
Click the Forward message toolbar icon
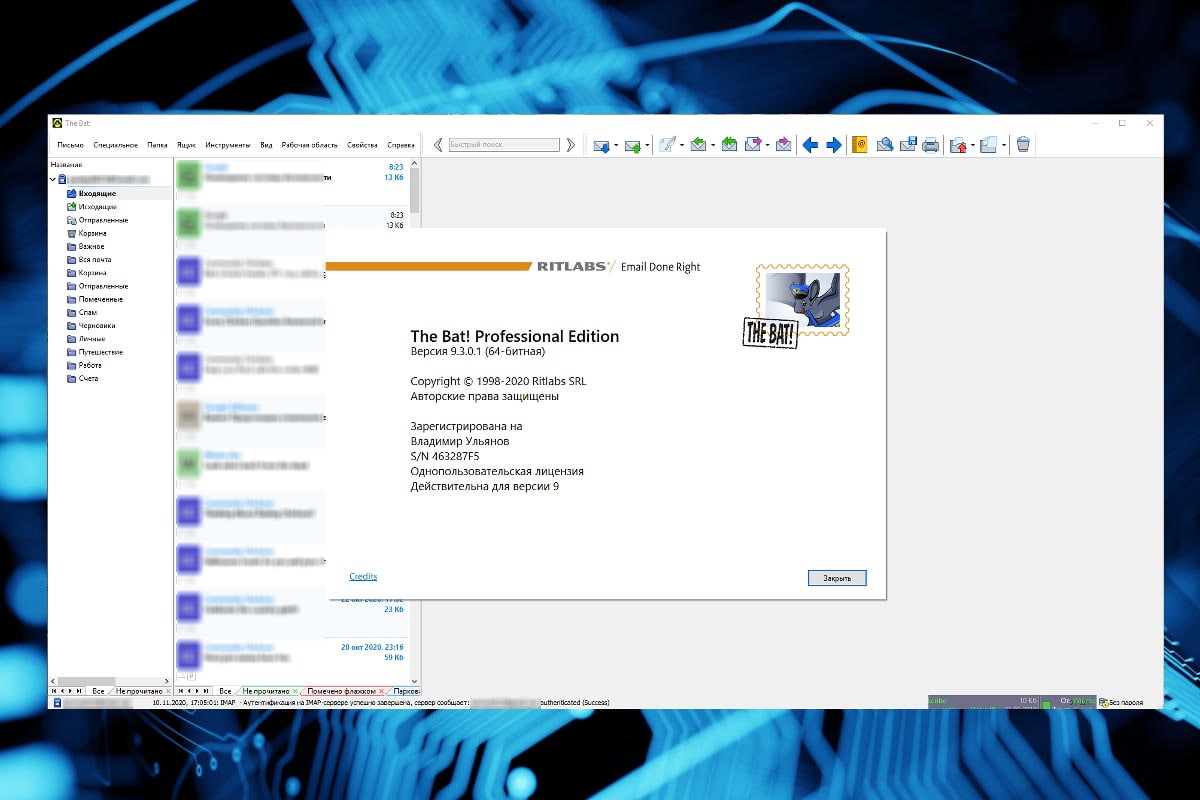752,145
